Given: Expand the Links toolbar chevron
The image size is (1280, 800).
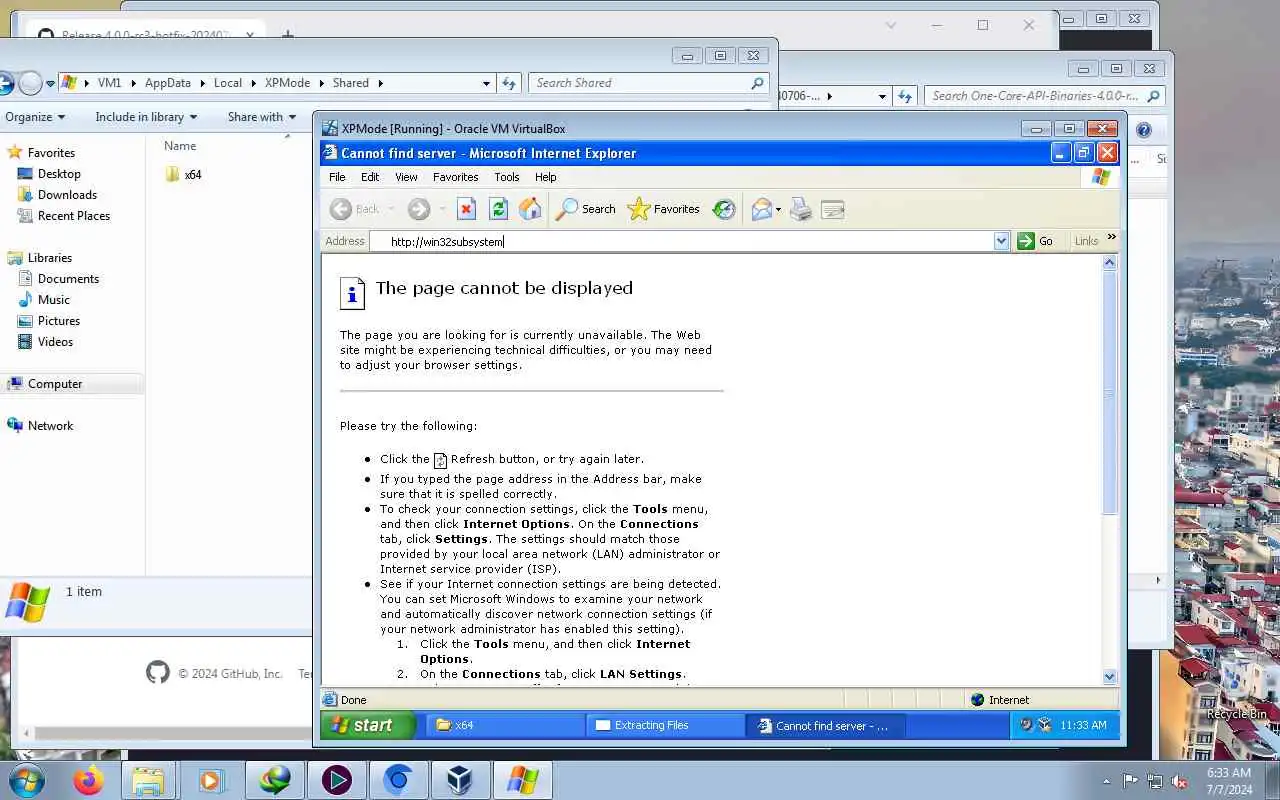Looking at the screenshot, I should (x=1111, y=238).
